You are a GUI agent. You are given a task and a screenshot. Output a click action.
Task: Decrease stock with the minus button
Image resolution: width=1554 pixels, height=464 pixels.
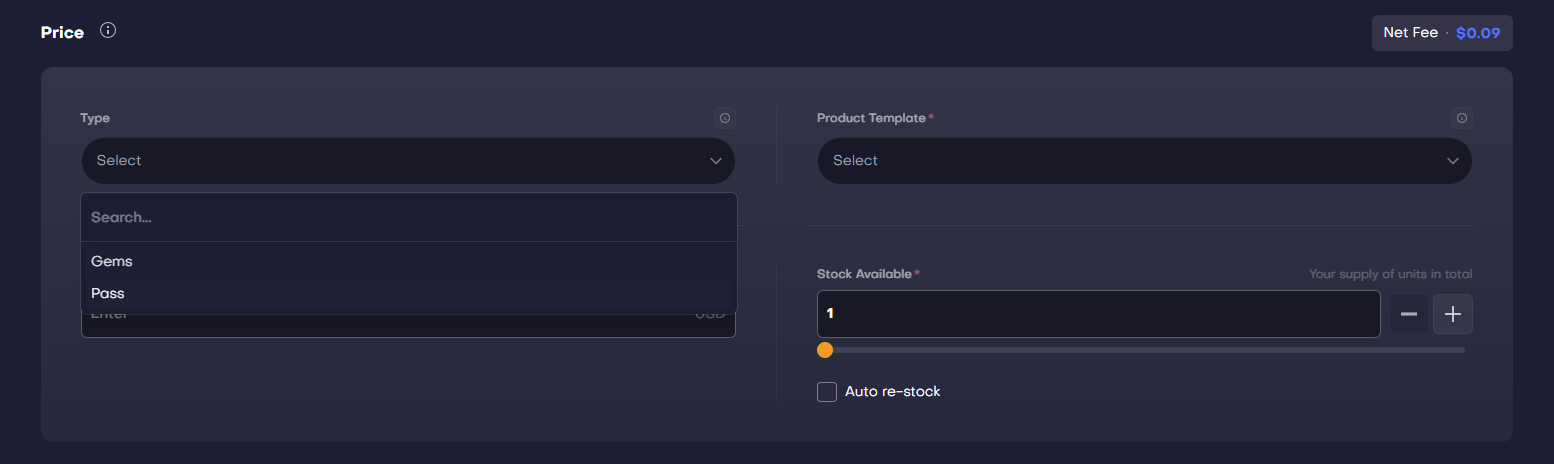(x=1408, y=314)
